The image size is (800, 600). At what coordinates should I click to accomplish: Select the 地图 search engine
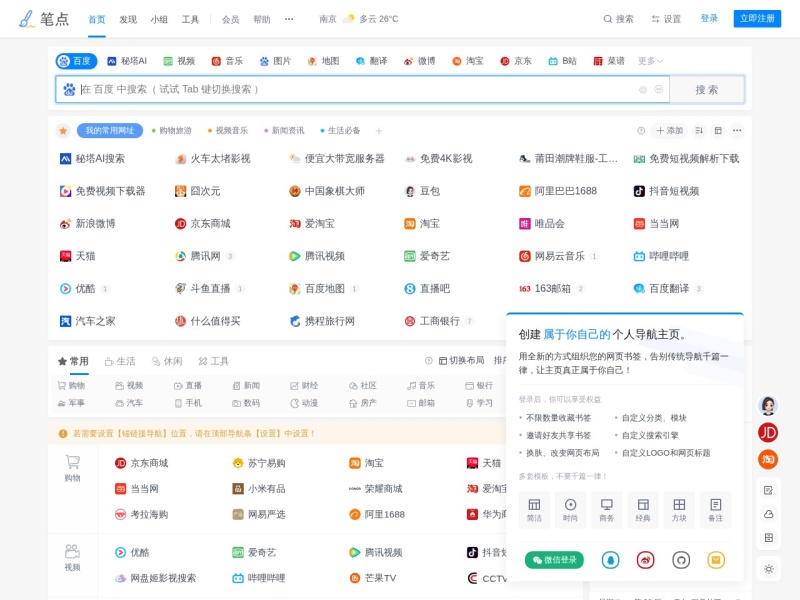click(323, 61)
